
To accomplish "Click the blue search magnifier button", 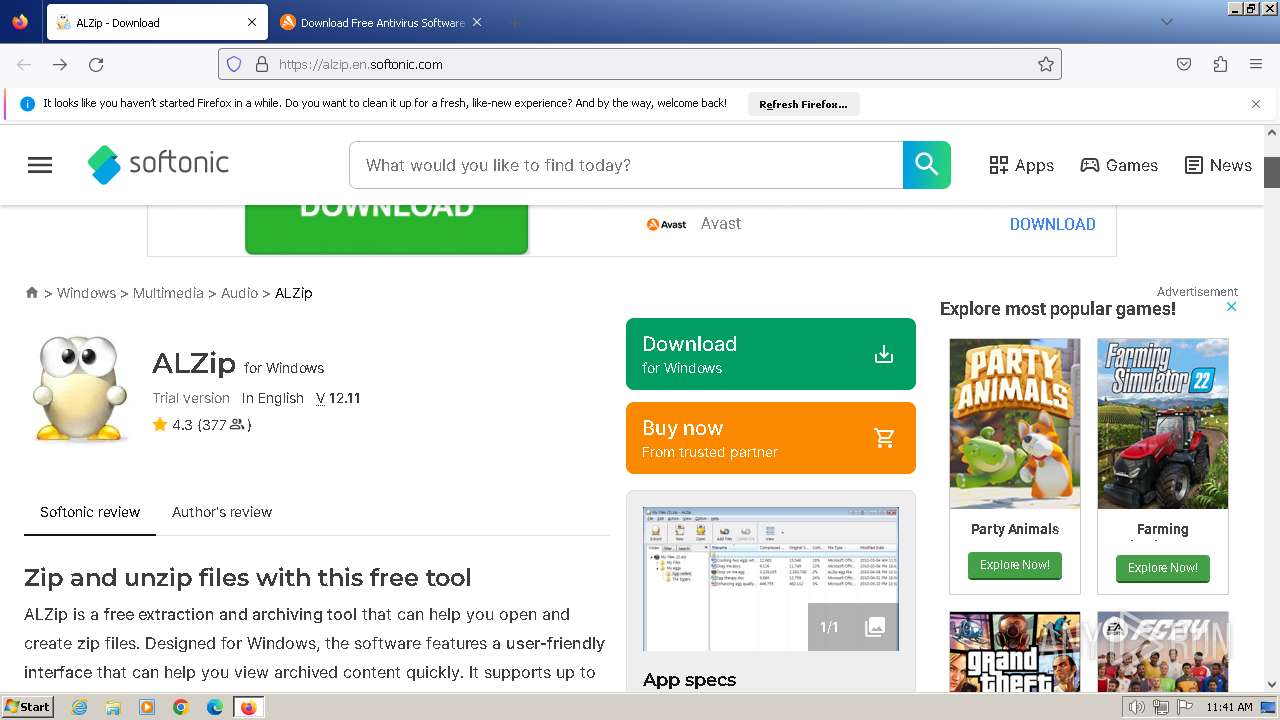I will click(x=926, y=165).
